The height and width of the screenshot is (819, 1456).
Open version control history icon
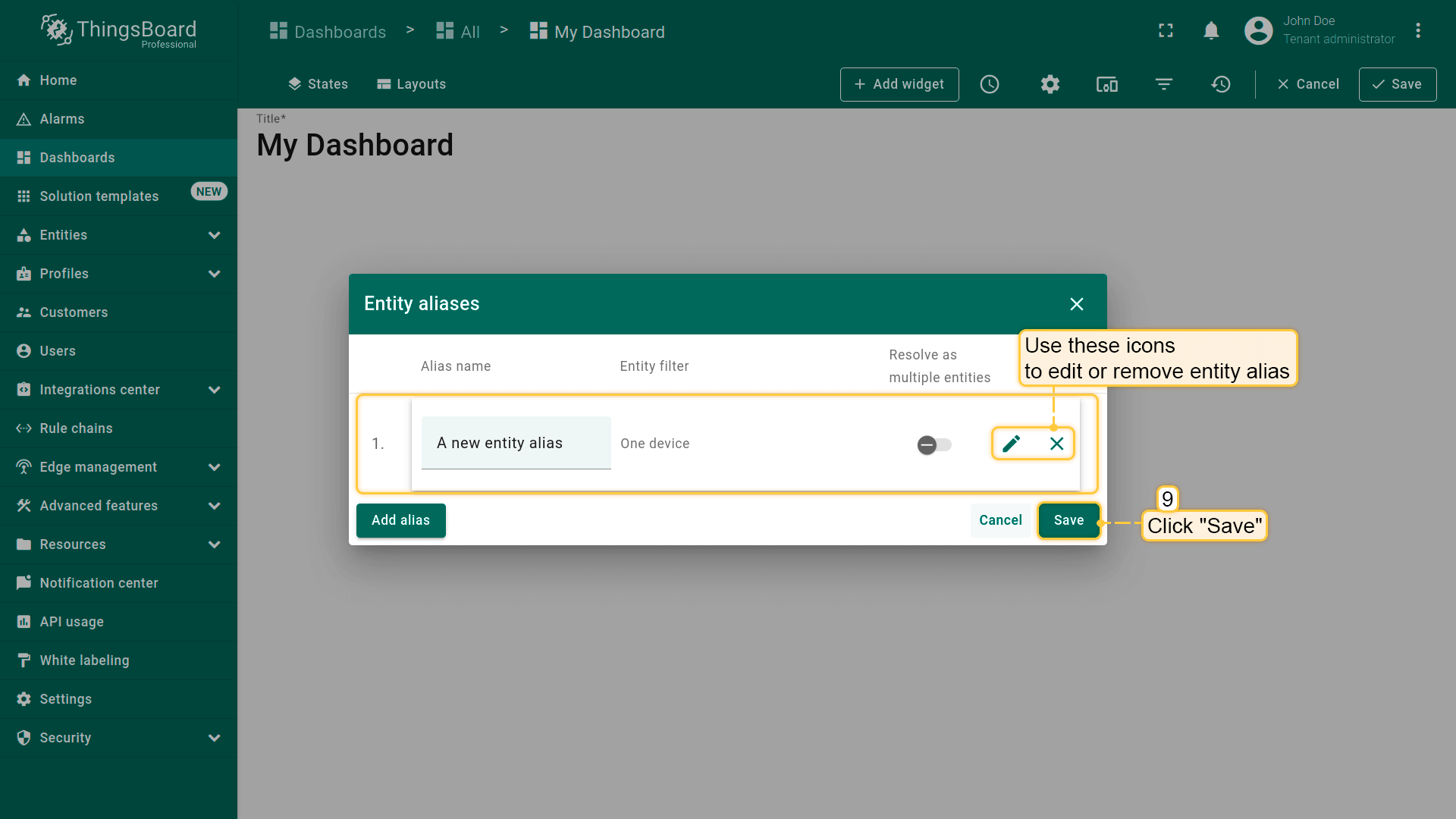pyautogui.click(x=1221, y=84)
